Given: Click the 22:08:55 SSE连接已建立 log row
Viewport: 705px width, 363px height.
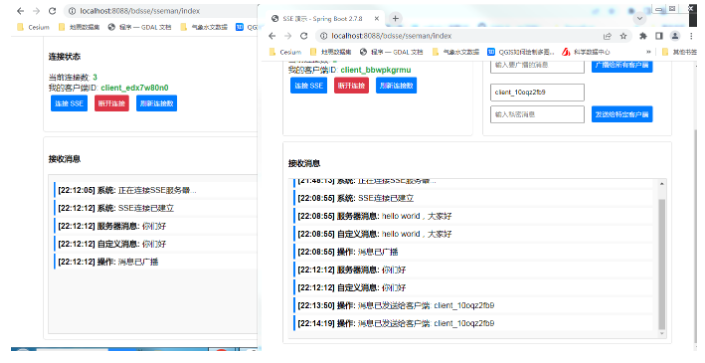Looking at the screenshot, I should tap(473, 198).
